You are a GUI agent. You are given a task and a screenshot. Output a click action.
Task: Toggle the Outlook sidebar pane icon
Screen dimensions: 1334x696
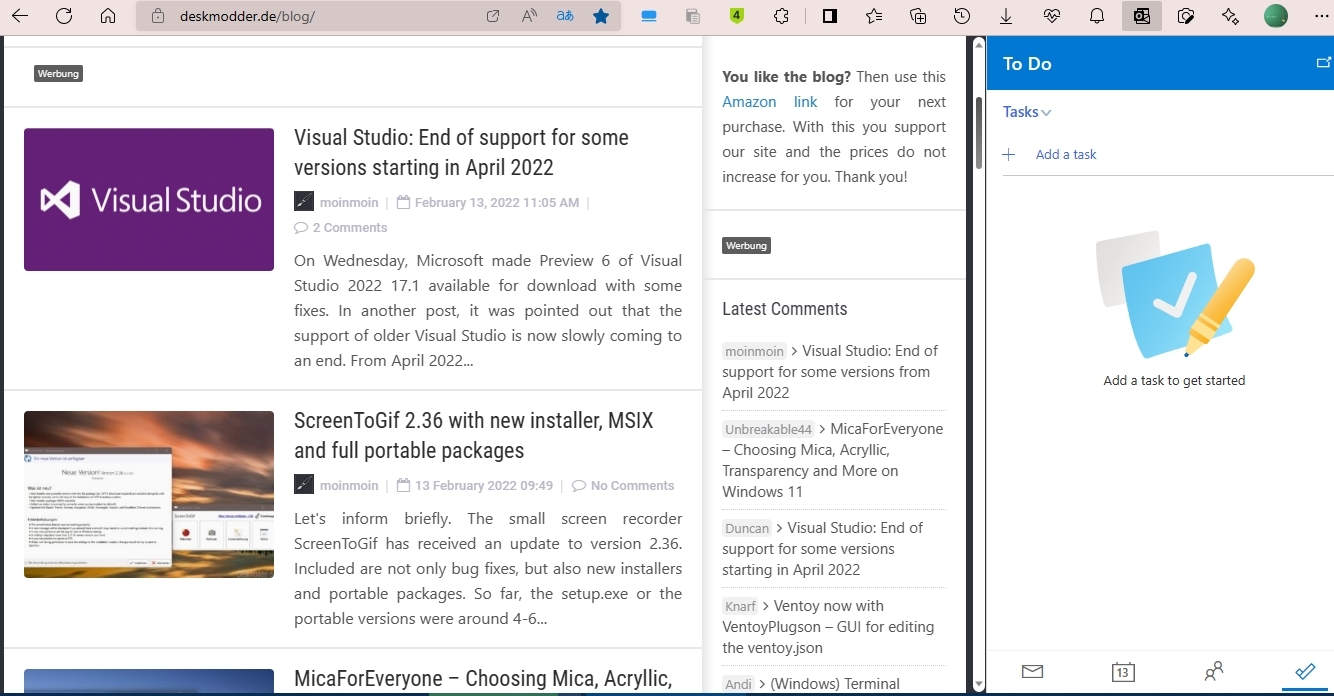coord(1142,16)
